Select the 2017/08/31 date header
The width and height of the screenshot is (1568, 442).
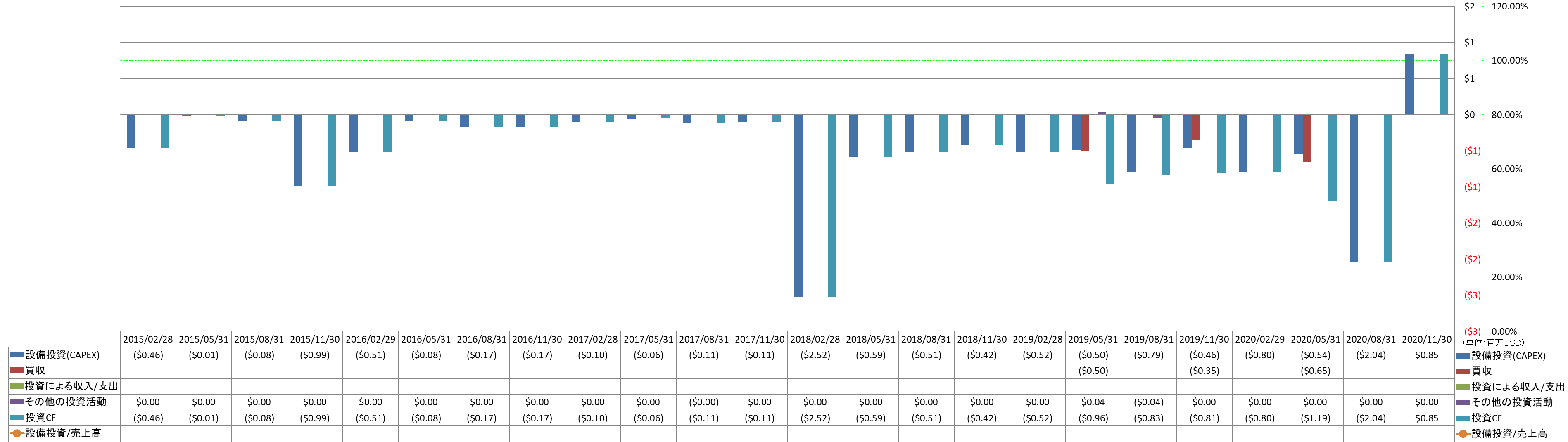pyautogui.click(x=703, y=339)
